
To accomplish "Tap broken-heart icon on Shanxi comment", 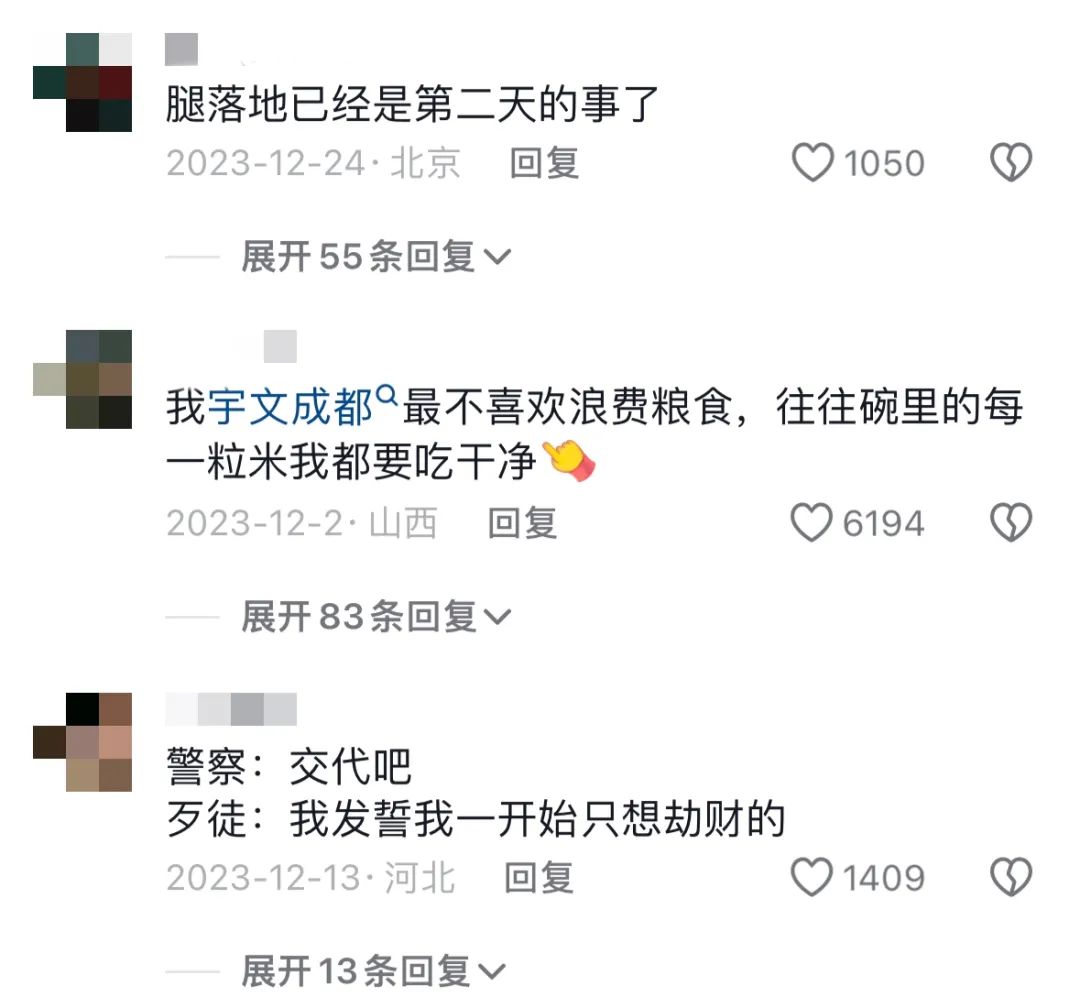I will tap(1010, 522).
